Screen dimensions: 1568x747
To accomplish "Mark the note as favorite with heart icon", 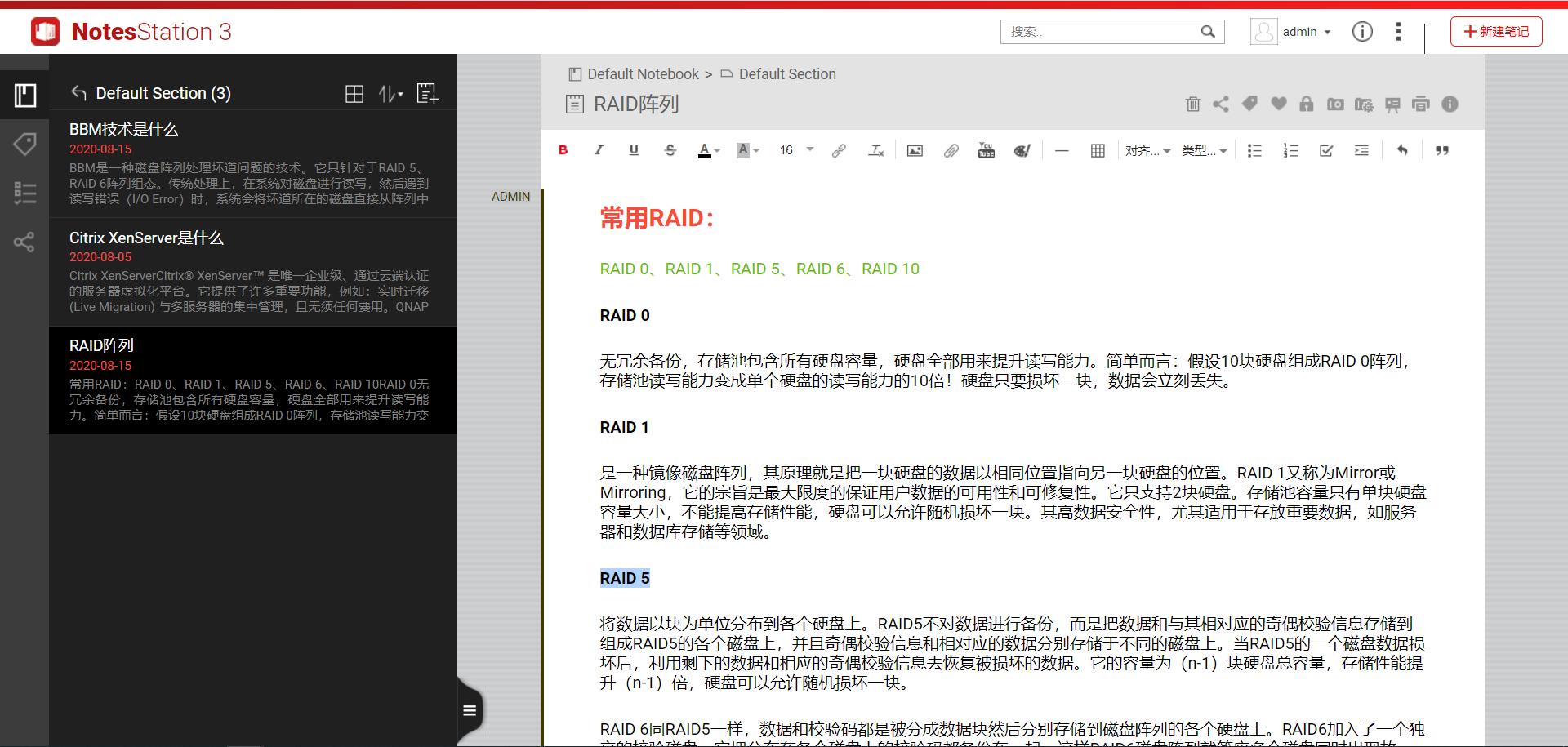I will pyautogui.click(x=1279, y=104).
